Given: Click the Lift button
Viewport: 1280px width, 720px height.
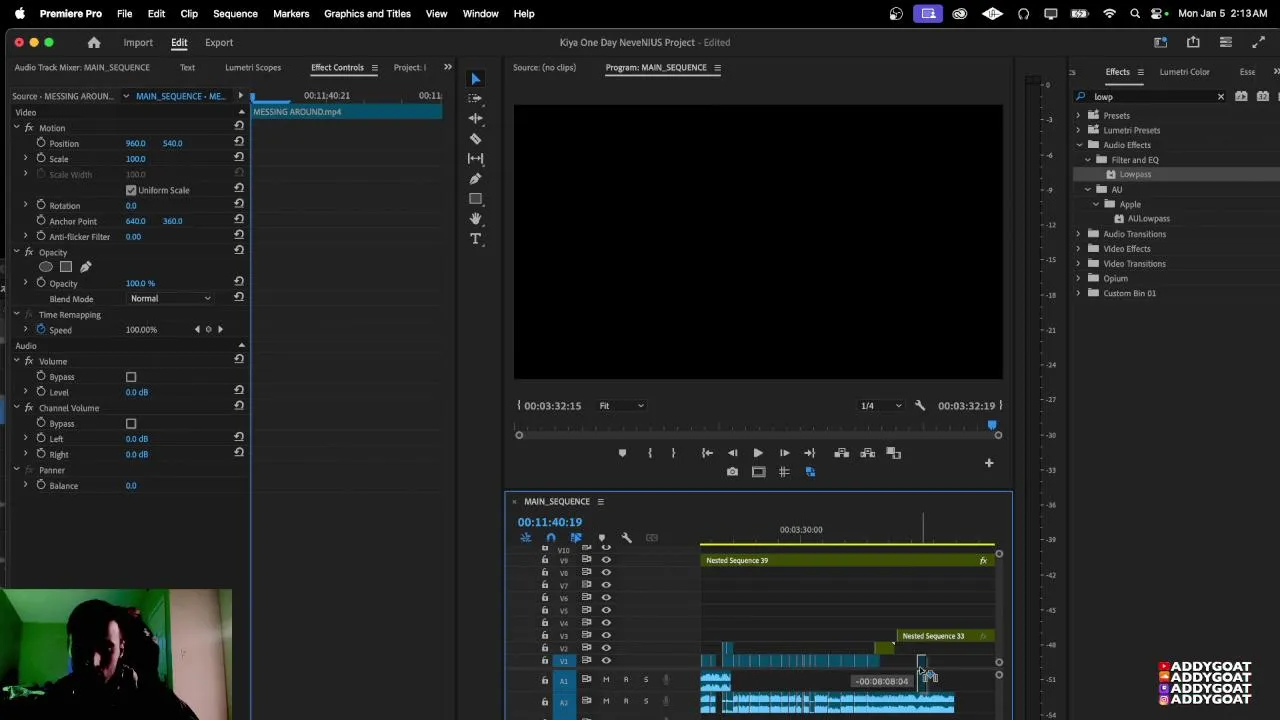Looking at the screenshot, I should (x=842, y=453).
